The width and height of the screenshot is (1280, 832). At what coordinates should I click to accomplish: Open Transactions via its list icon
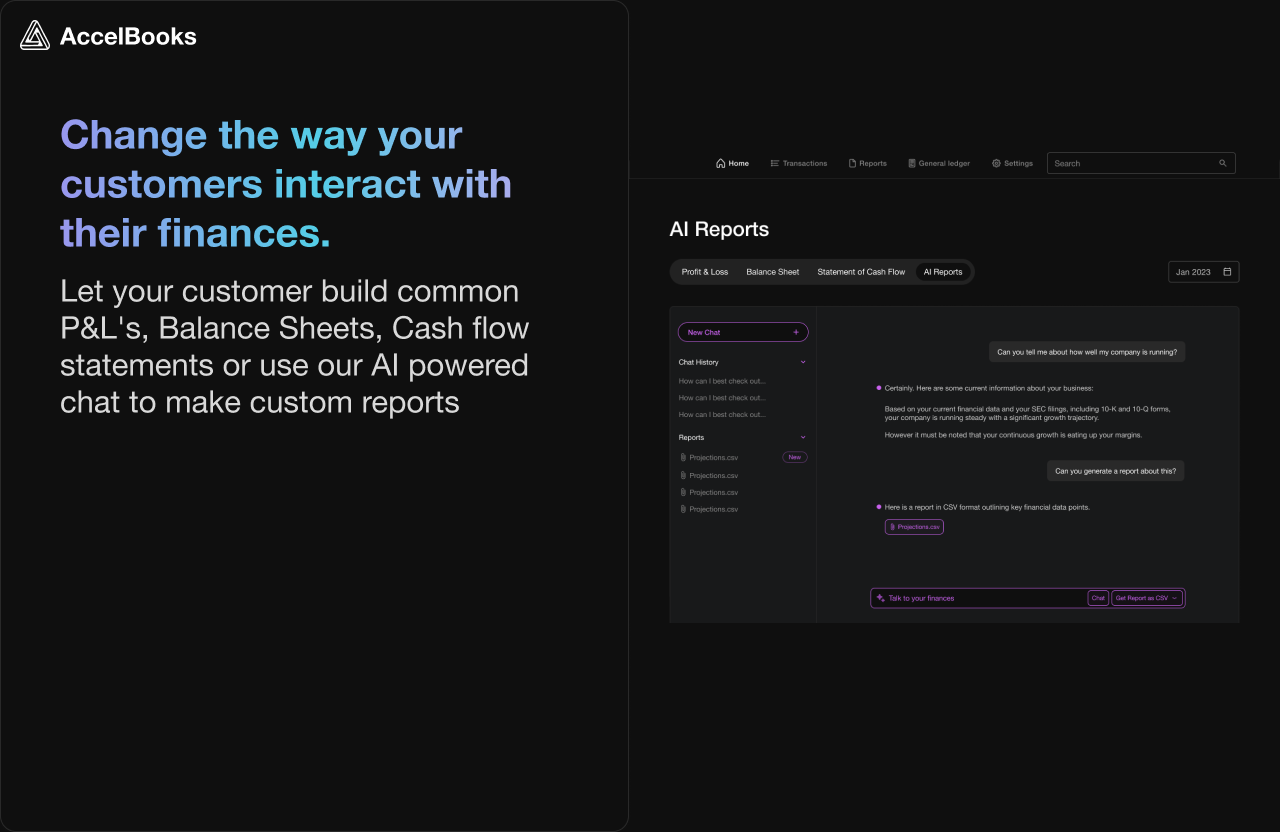pyautogui.click(x=775, y=163)
